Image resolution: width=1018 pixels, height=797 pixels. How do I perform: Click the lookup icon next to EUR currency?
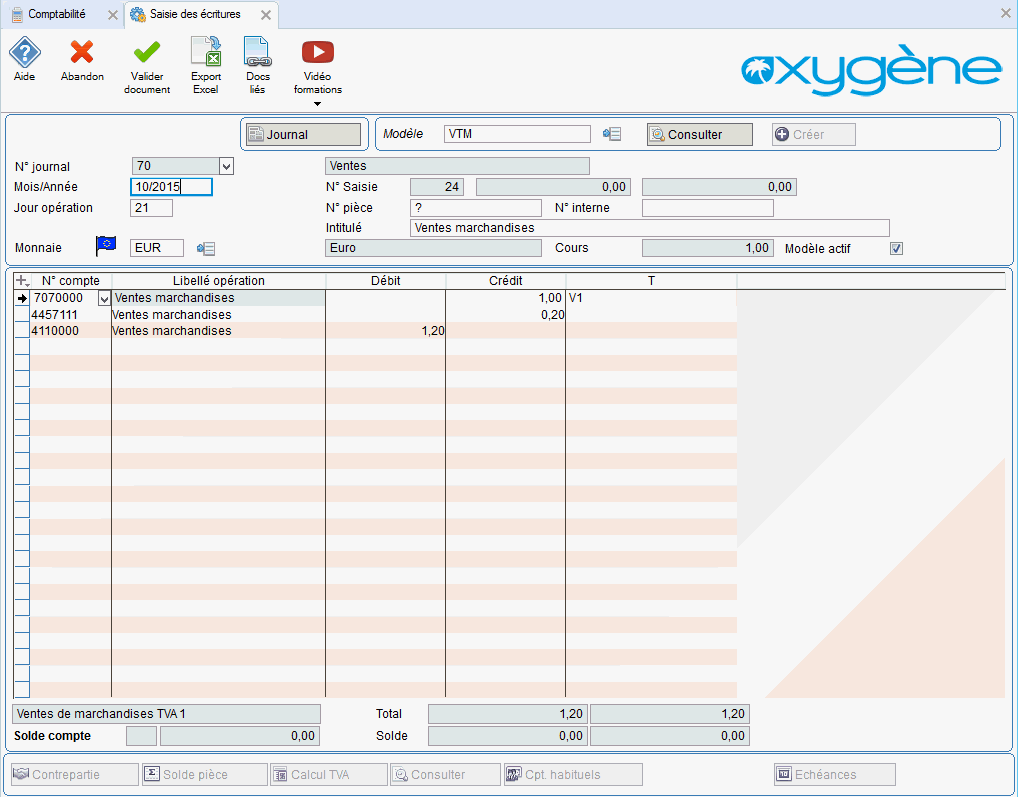pyautogui.click(x=206, y=249)
